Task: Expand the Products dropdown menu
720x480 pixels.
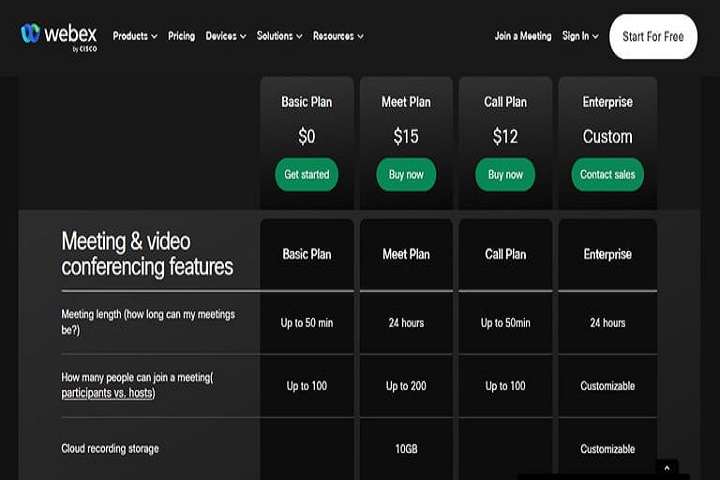Action: coord(135,36)
